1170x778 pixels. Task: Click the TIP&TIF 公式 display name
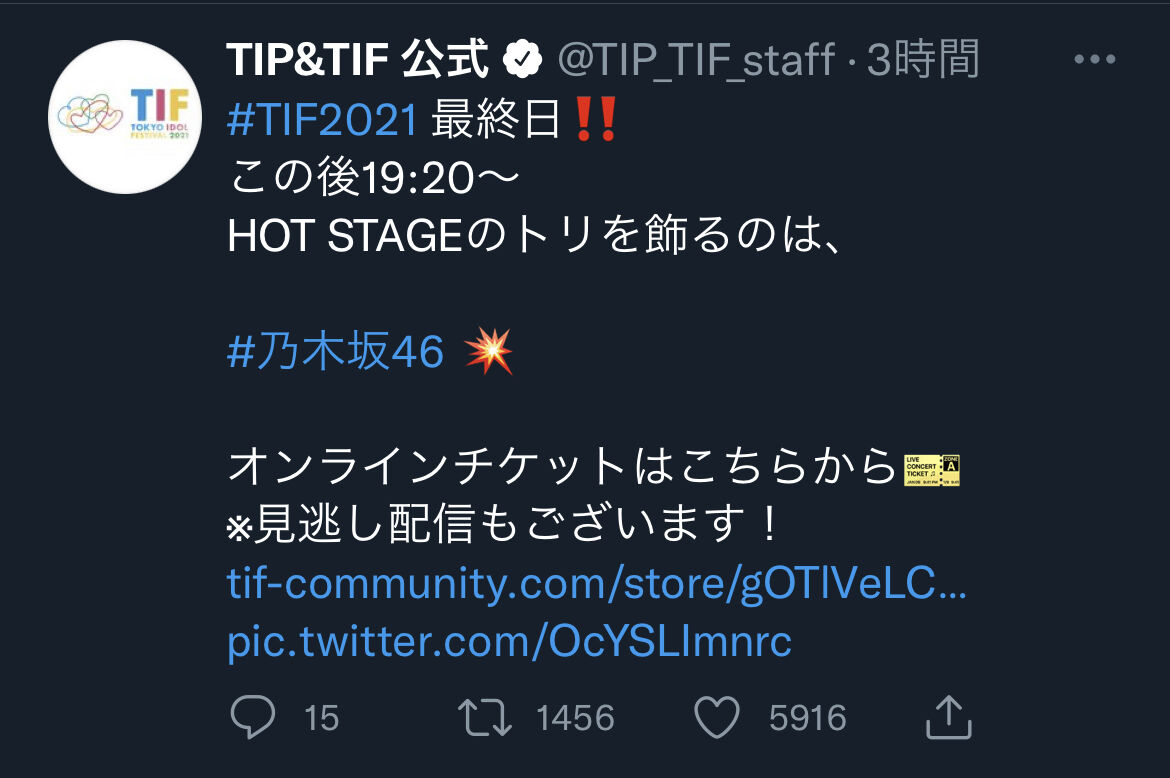(x=357, y=60)
